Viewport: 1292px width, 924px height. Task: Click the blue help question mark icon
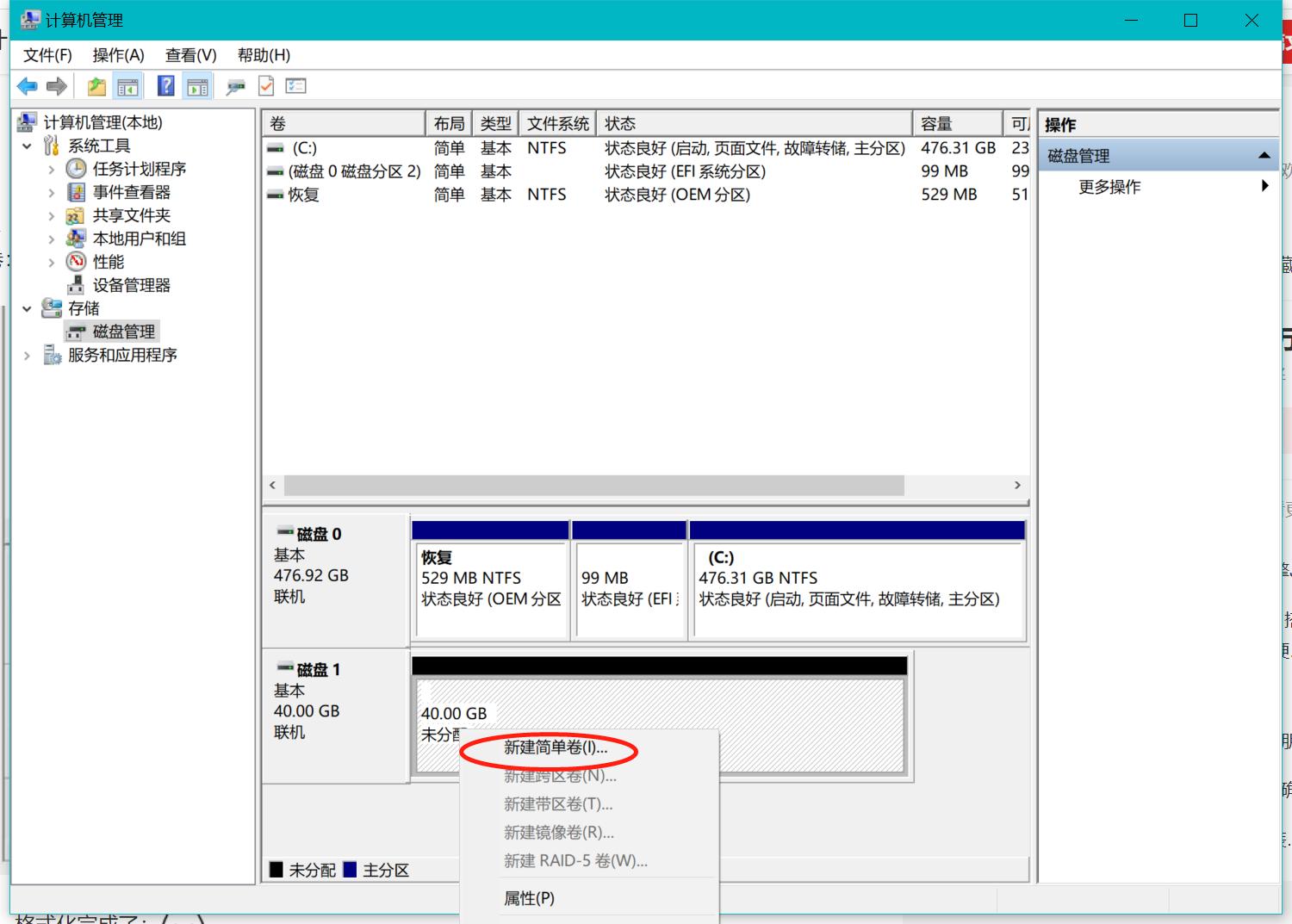point(166,86)
